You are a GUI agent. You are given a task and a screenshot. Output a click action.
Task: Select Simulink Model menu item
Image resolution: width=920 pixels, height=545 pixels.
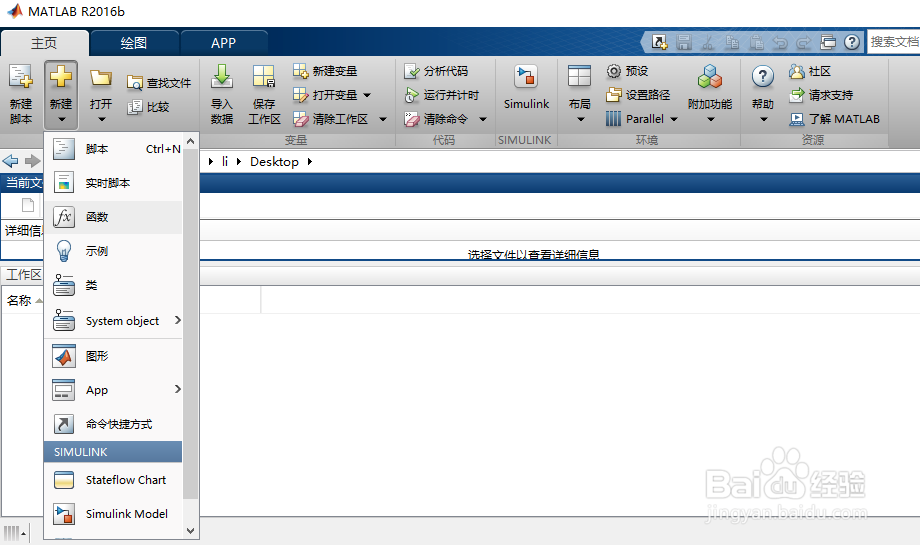[114, 514]
